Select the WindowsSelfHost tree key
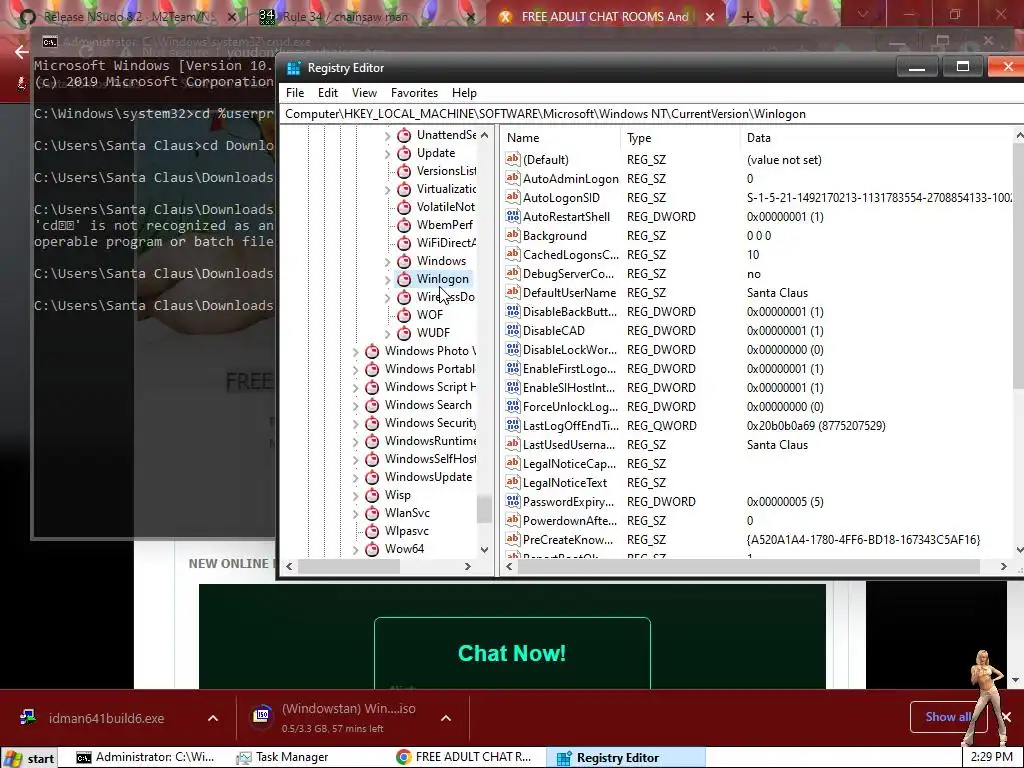The height and width of the screenshot is (768, 1024). point(430,459)
